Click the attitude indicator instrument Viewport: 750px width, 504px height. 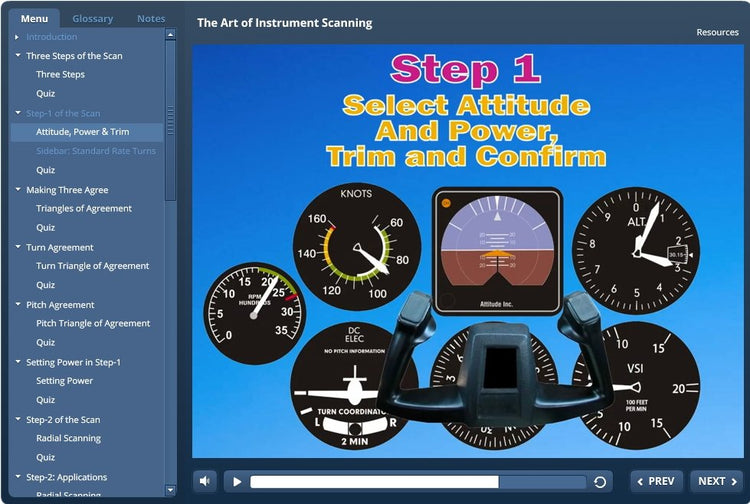tap(496, 248)
